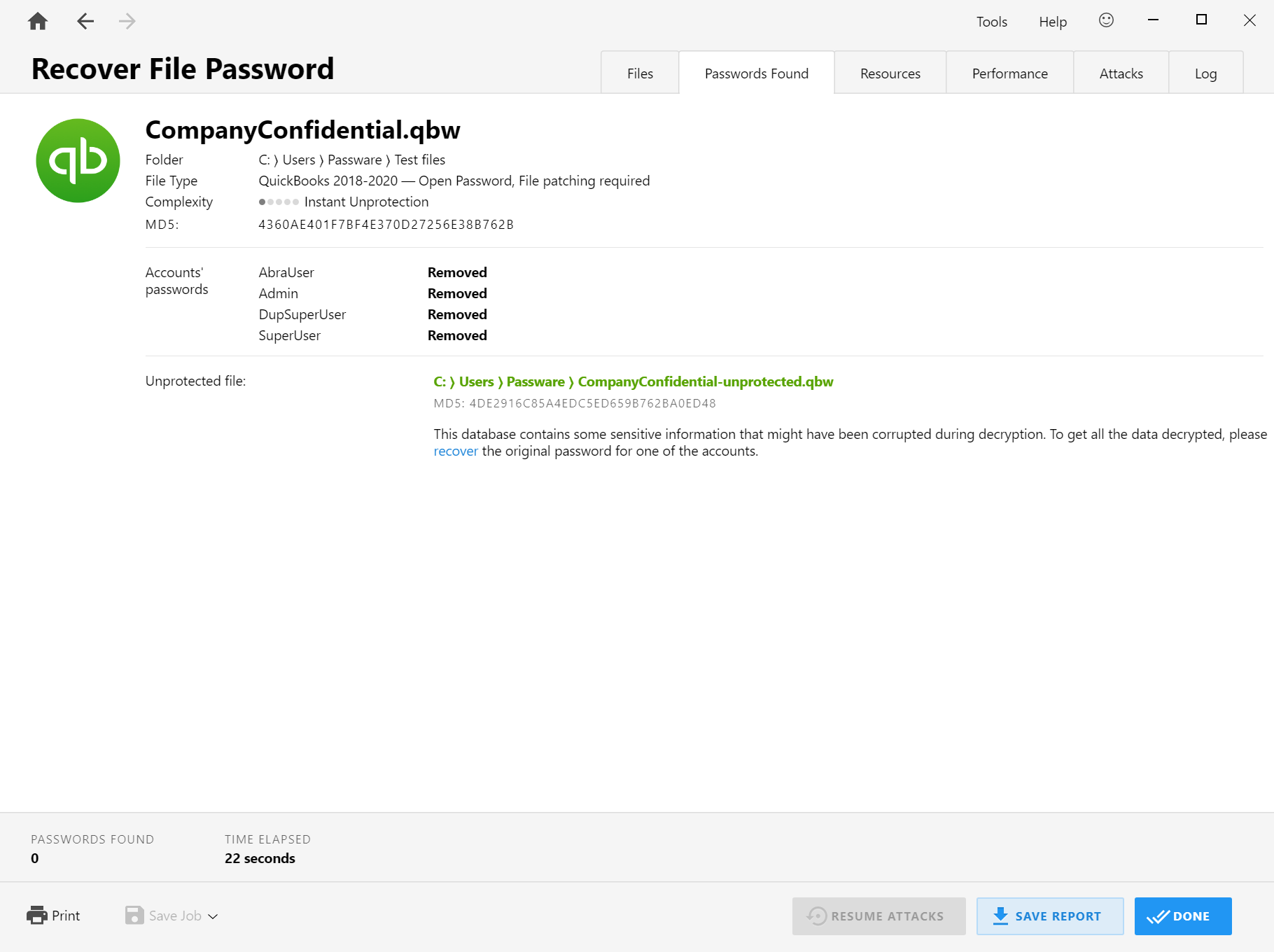Click the forward arrow icon
This screenshot has height=952, width=1274.
(127, 22)
